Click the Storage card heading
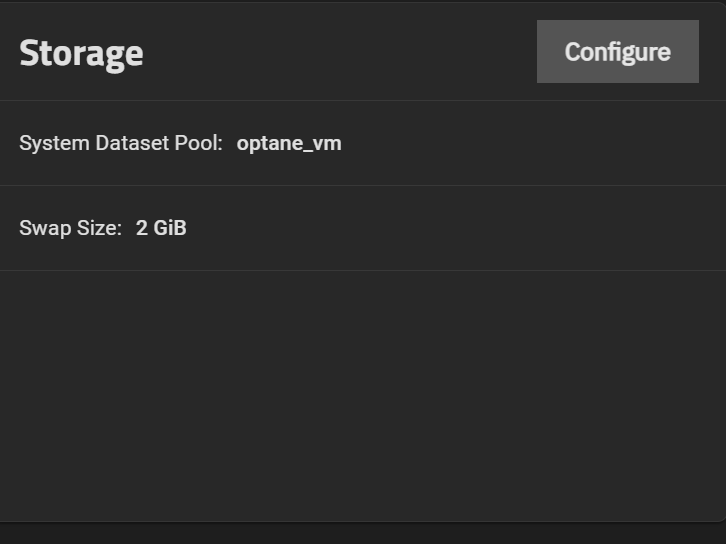Screen dimensions: 726x544 click(x=81, y=53)
